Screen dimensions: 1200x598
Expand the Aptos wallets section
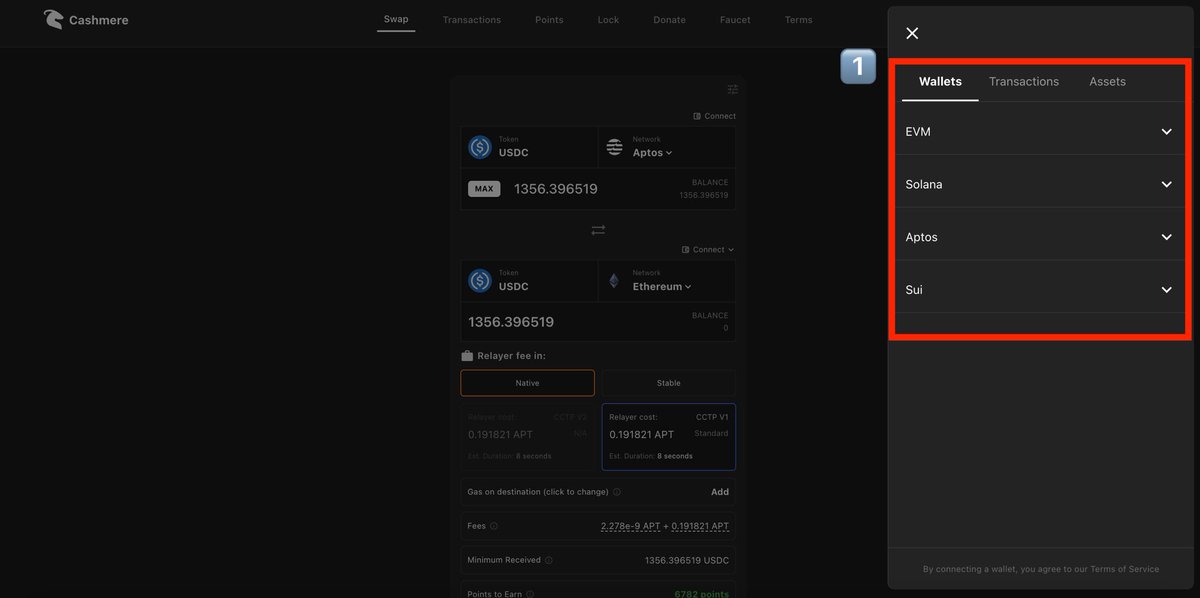pos(1039,237)
